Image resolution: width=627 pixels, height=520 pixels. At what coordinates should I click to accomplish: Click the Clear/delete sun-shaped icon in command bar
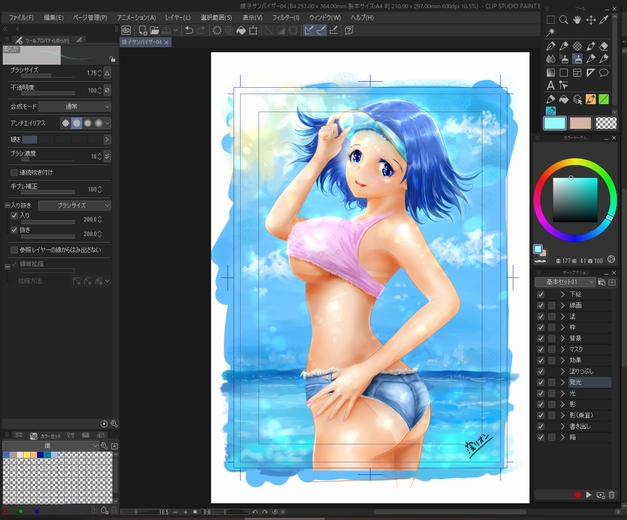(x=217, y=30)
